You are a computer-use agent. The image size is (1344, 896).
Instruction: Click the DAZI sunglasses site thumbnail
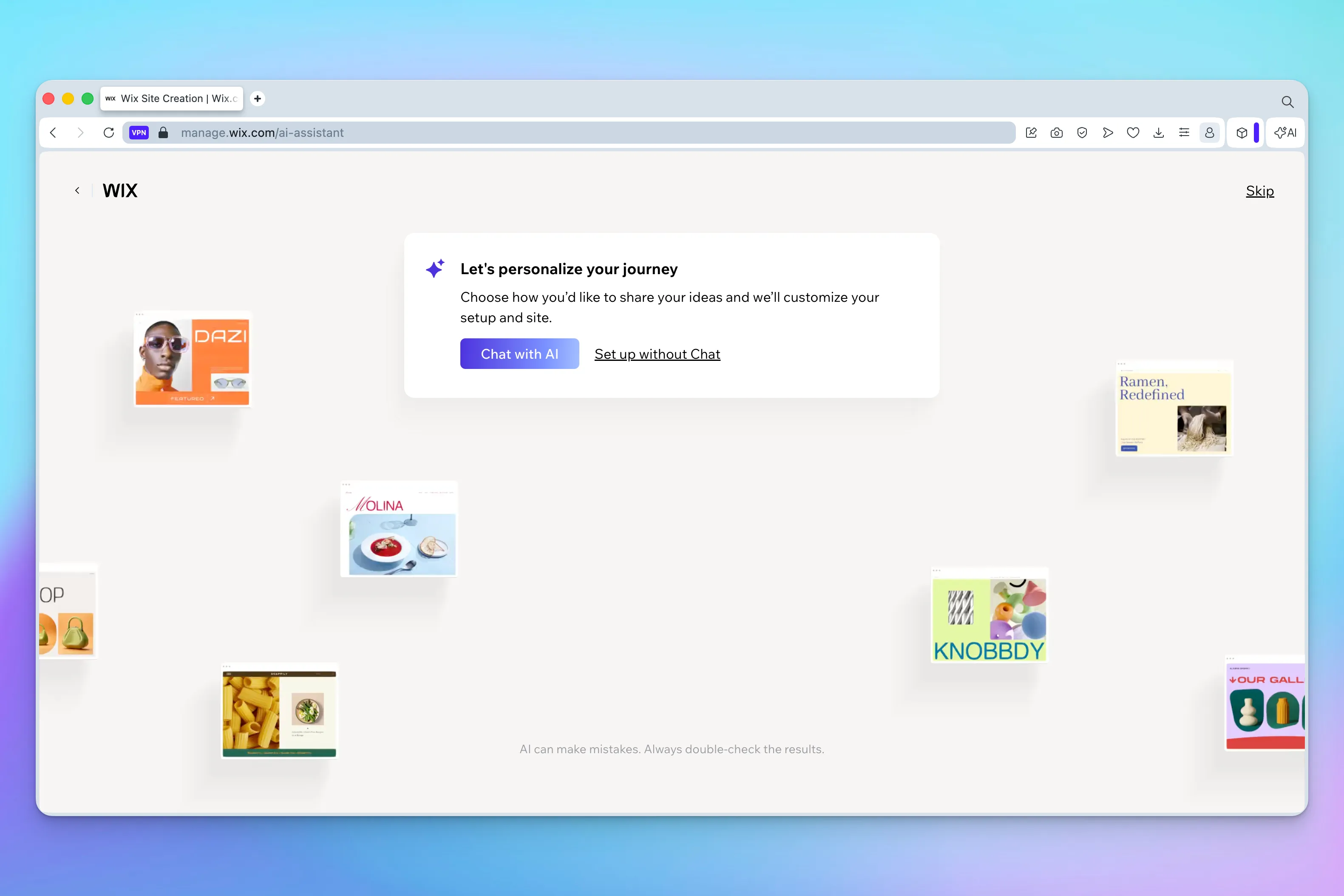193,359
